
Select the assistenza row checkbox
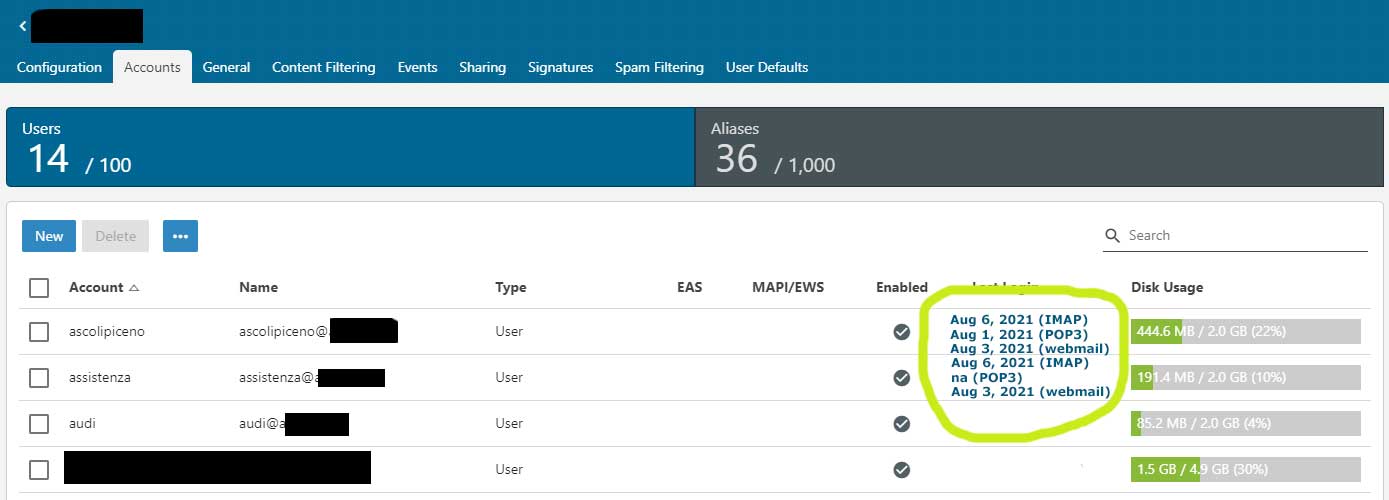39,378
